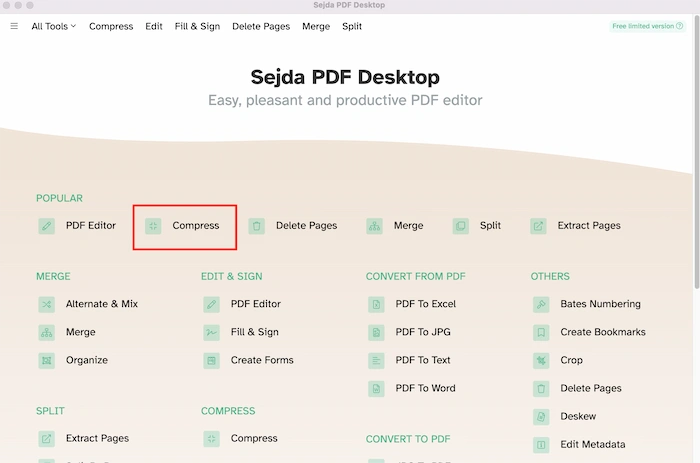Screen dimensions: 700x463
Task: Open the Deskew link
Action: tap(578, 417)
